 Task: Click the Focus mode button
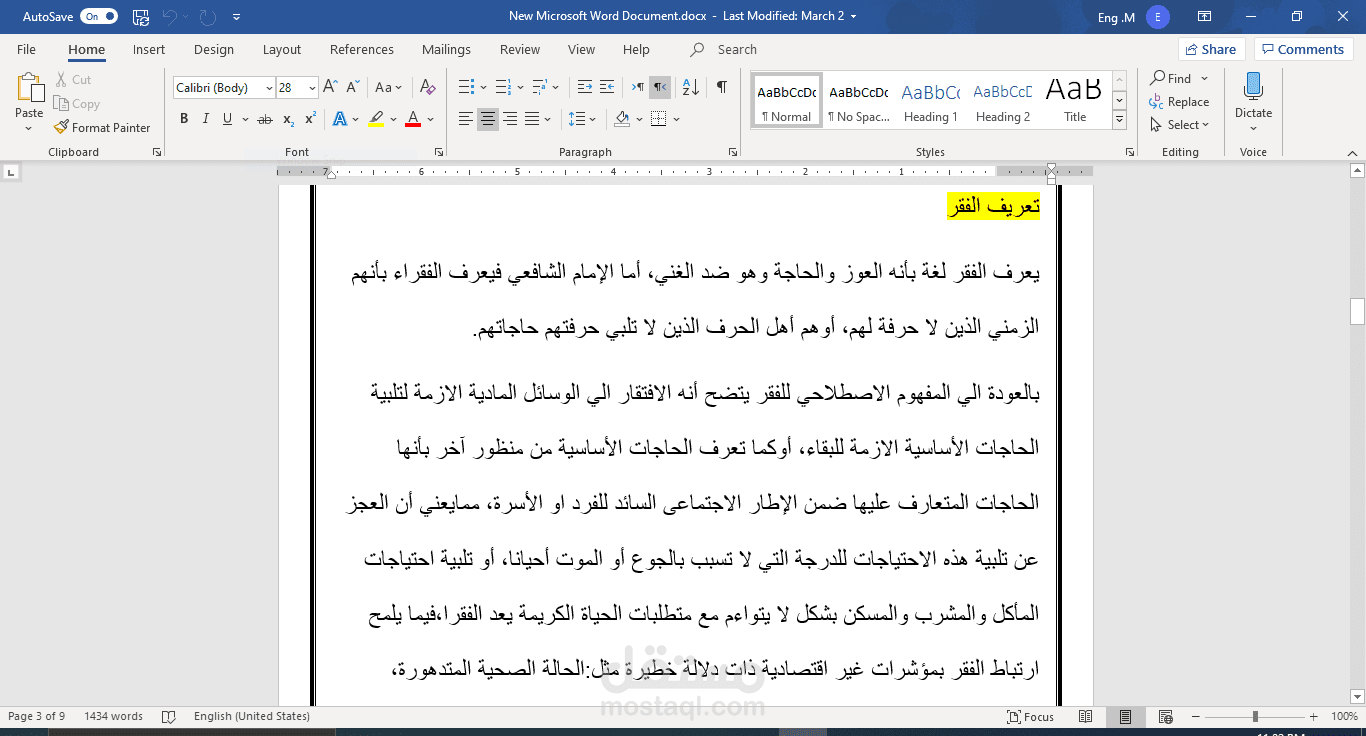click(1031, 717)
